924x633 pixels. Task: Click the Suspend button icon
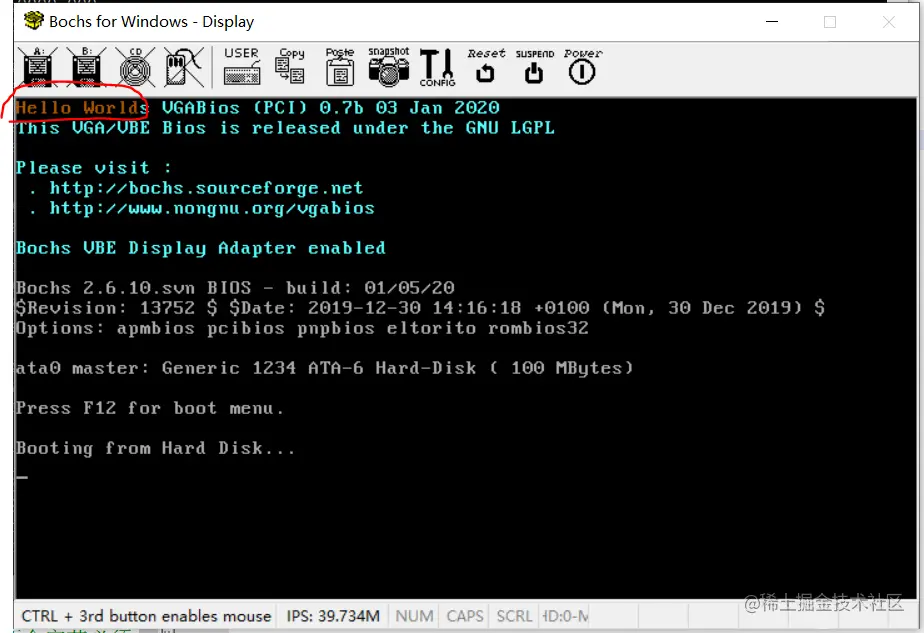534,67
